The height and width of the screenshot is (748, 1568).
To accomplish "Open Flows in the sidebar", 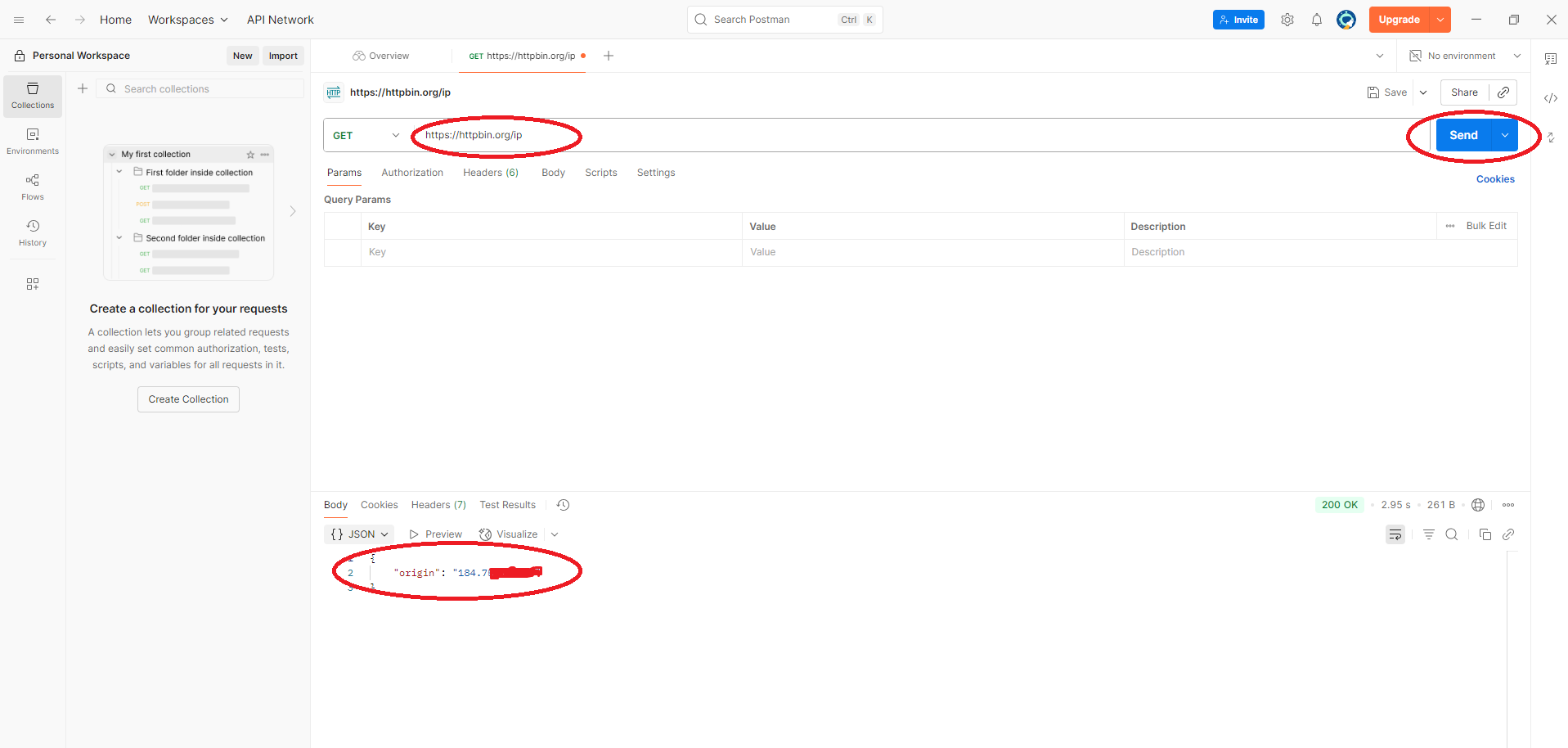I will coord(33,187).
